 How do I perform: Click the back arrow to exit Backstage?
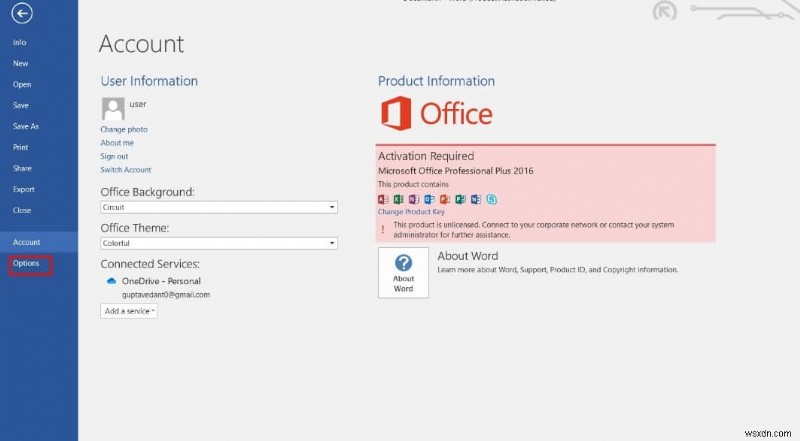22,13
